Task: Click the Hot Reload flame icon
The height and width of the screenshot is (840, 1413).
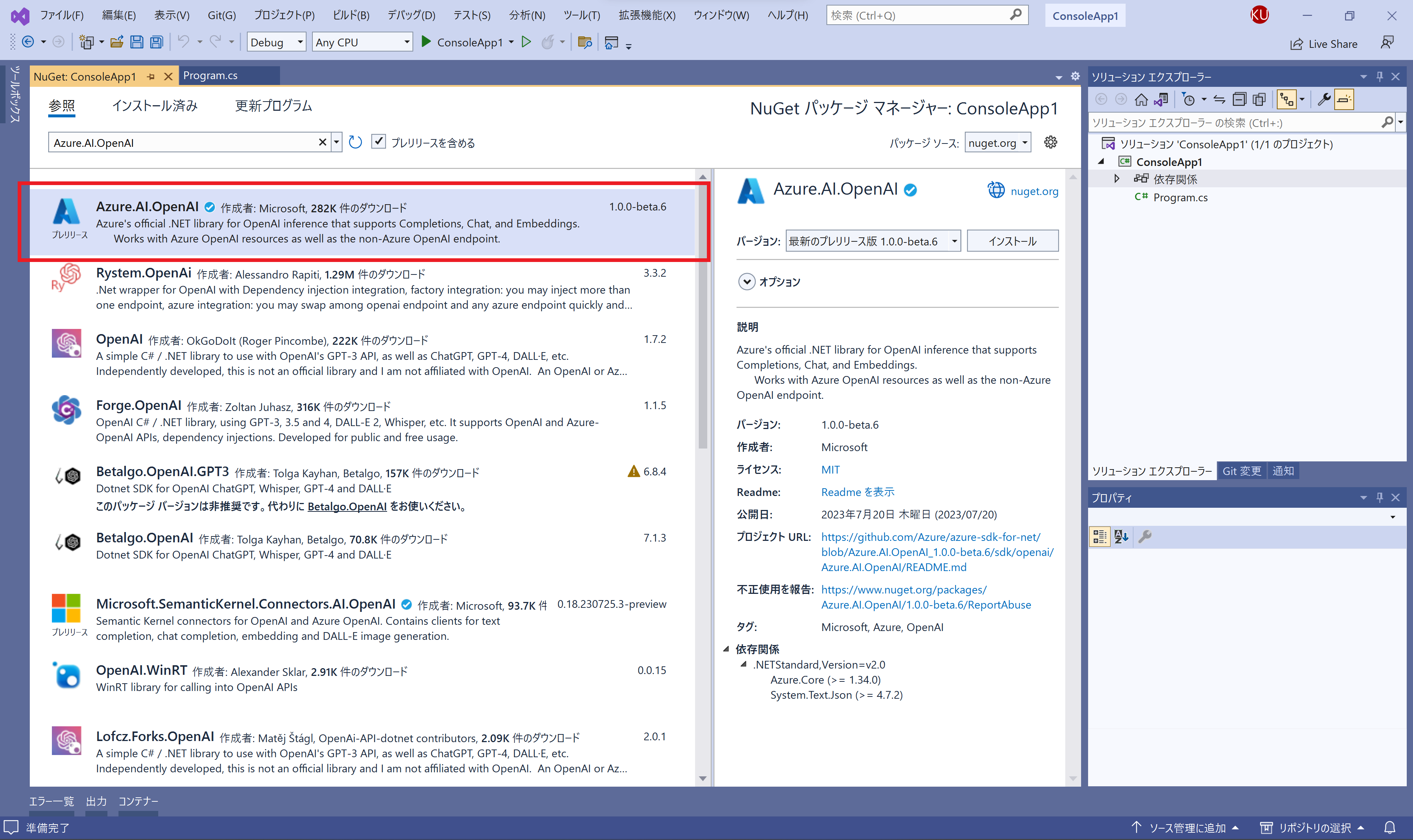Action: (x=548, y=42)
